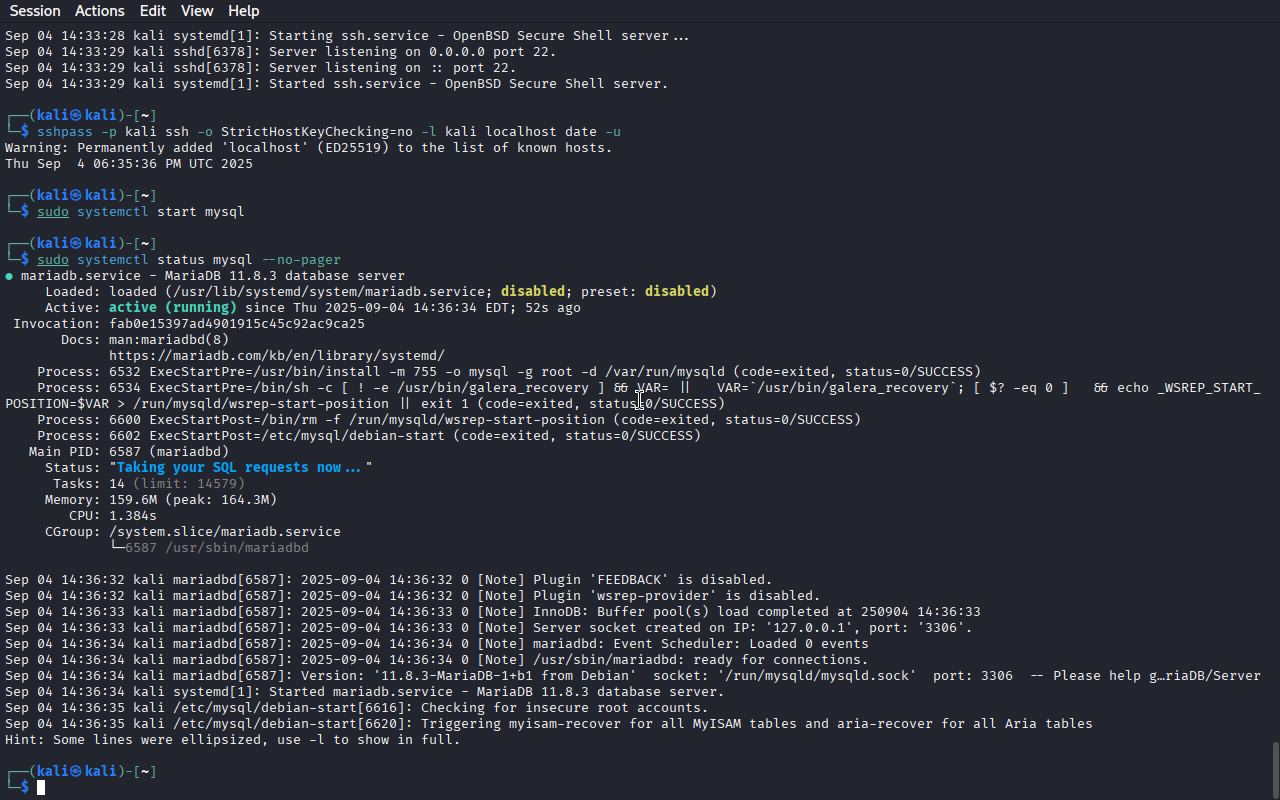The height and width of the screenshot is (800, 1280).
Task: Open the Session menu
Action: pos(35,11)
